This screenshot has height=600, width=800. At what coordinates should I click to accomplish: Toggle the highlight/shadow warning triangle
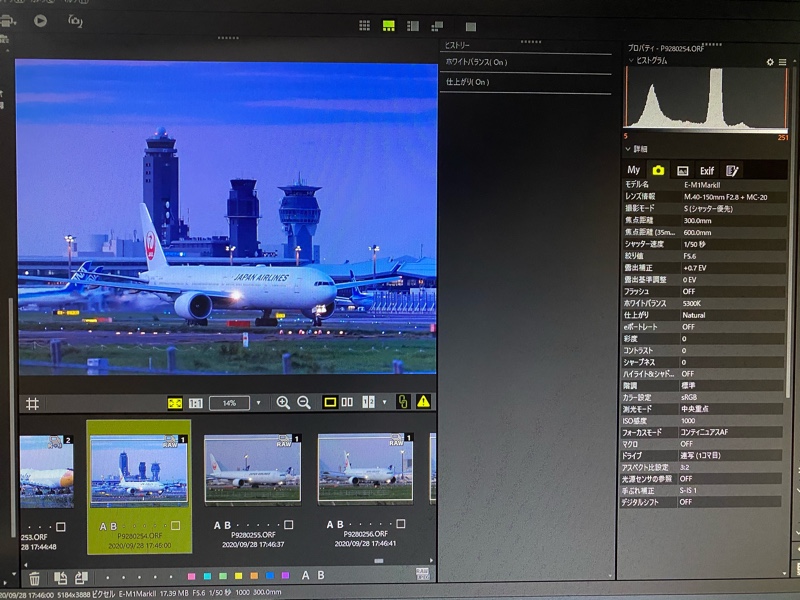pyautogui.click(x=423, y=402)
